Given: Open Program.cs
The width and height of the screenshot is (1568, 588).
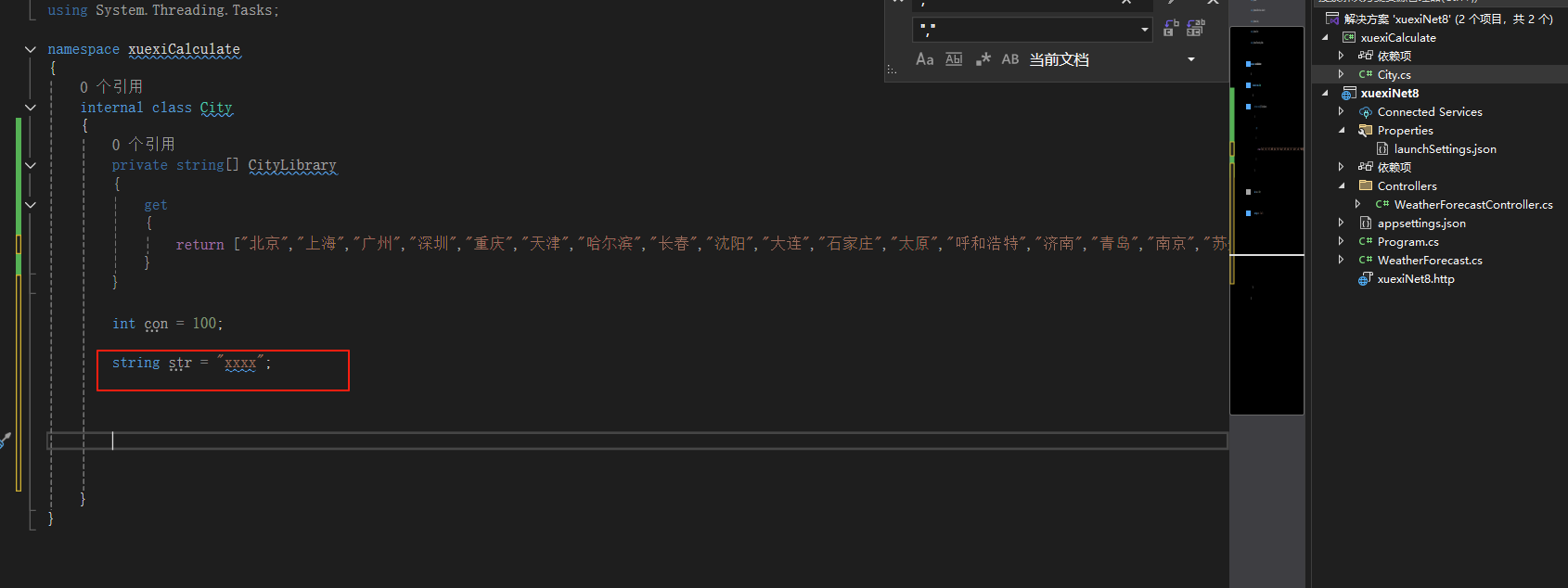Looking at the screenshot, I should coord(1407,241).
